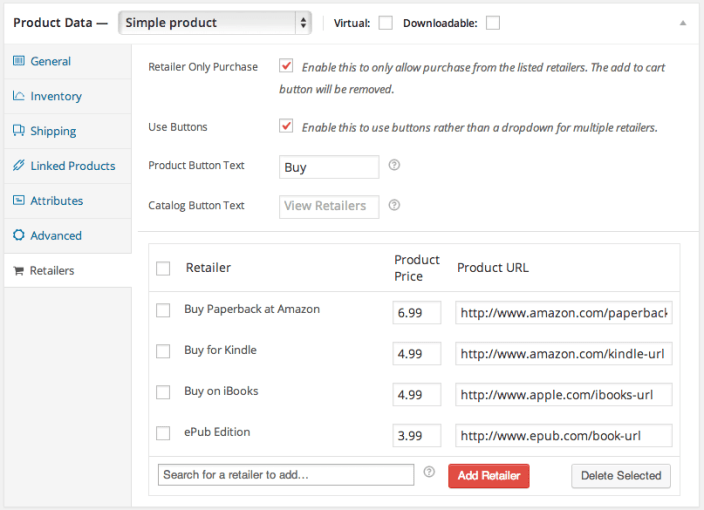This screenshot has width=704, height=510.
Task: Focus the Search for a retailer field
Action: coord(286,475)
